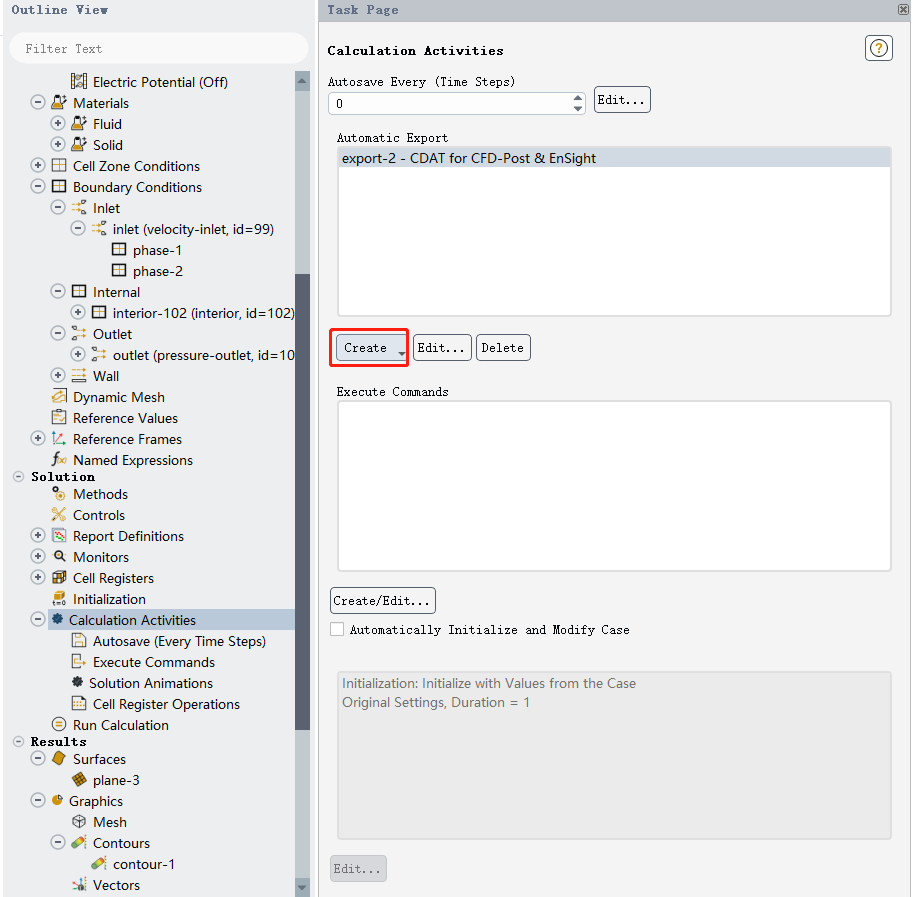This screenshot has width=913, height=897.
Task: Expand the Cell Zone Conditions node
Action: tap(38, 165)
